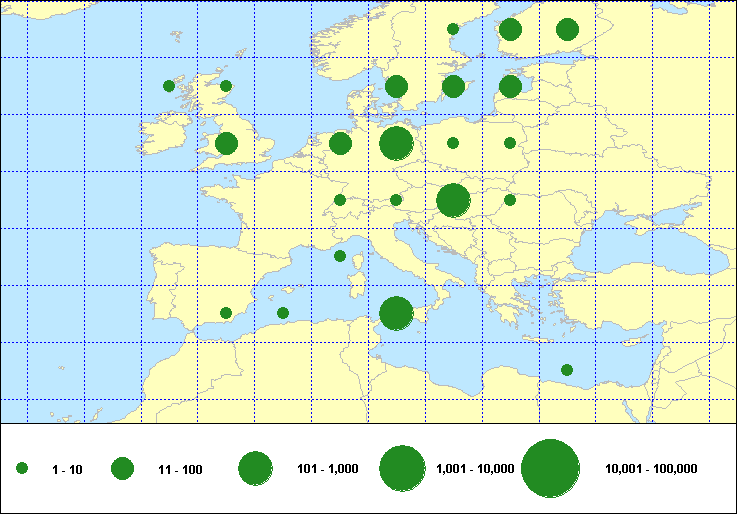Select the green marker over Denmark
Image resolution: width=737 pixels, height=514 pixels.
click(396, 86)
